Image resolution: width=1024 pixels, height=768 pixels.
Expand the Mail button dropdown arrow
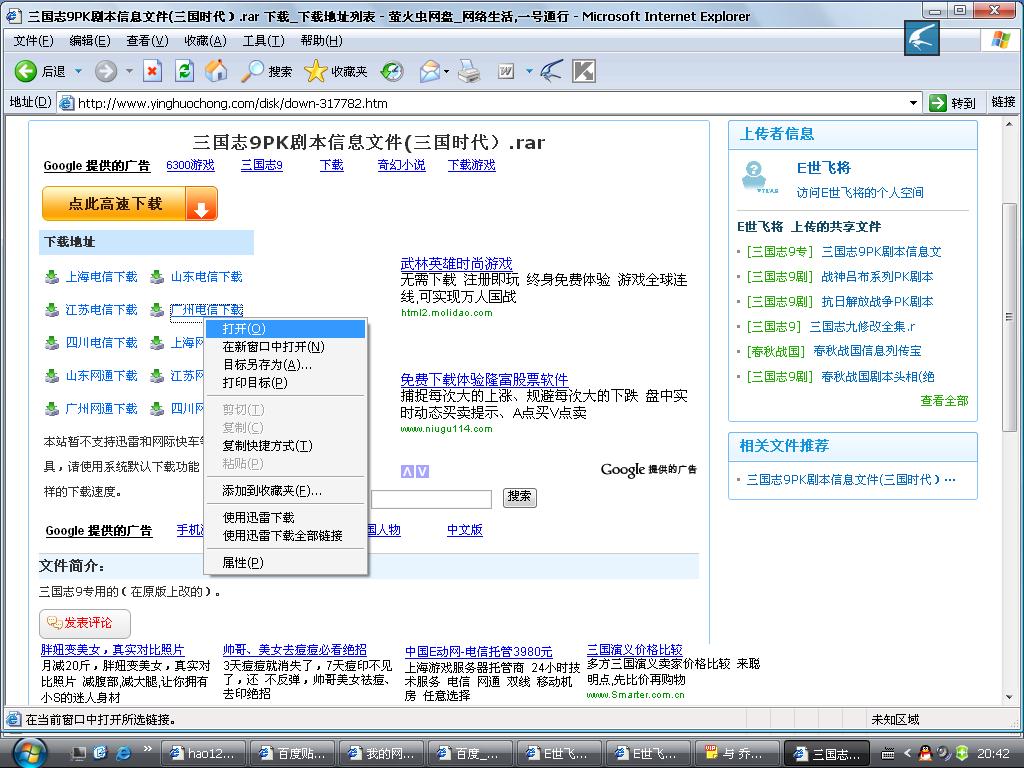[x=446, y=71]
